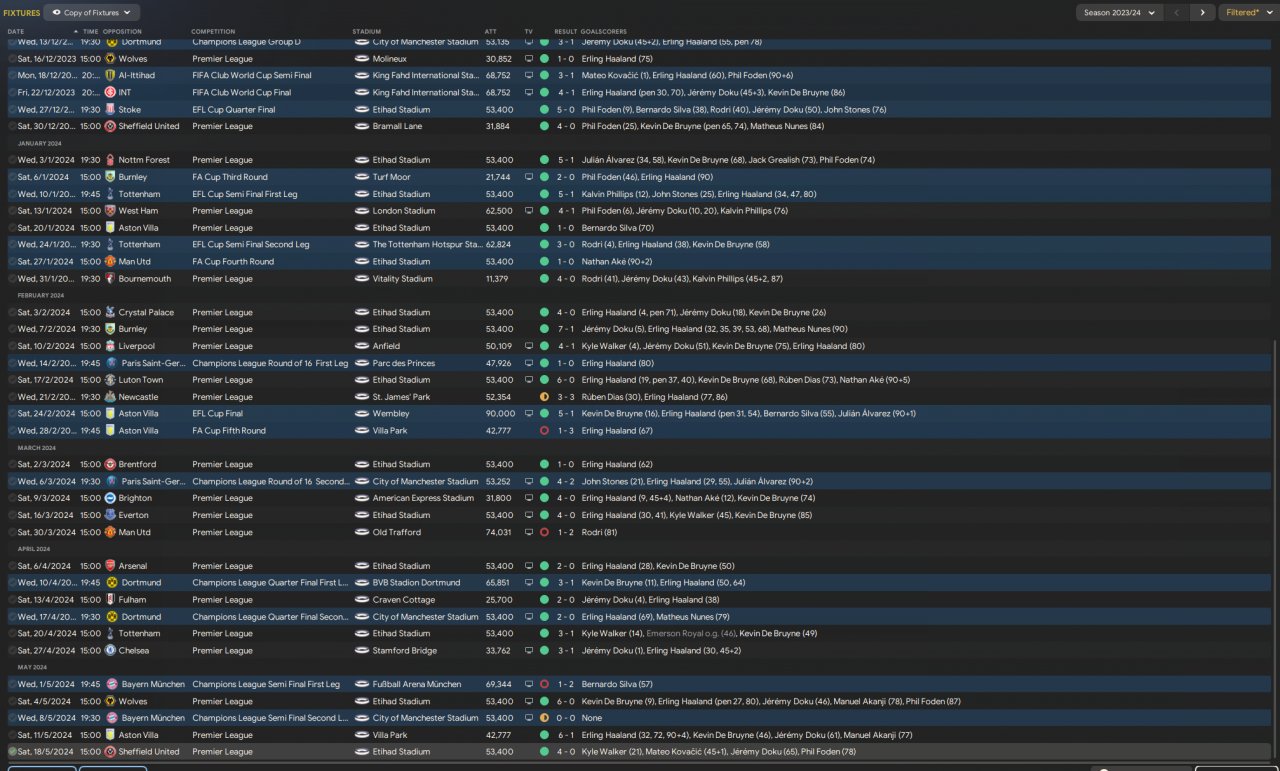Image resolution: width=1280 pixels, height=771 pixels.
Task: Click the INT club badge
Action: point(110,93)
